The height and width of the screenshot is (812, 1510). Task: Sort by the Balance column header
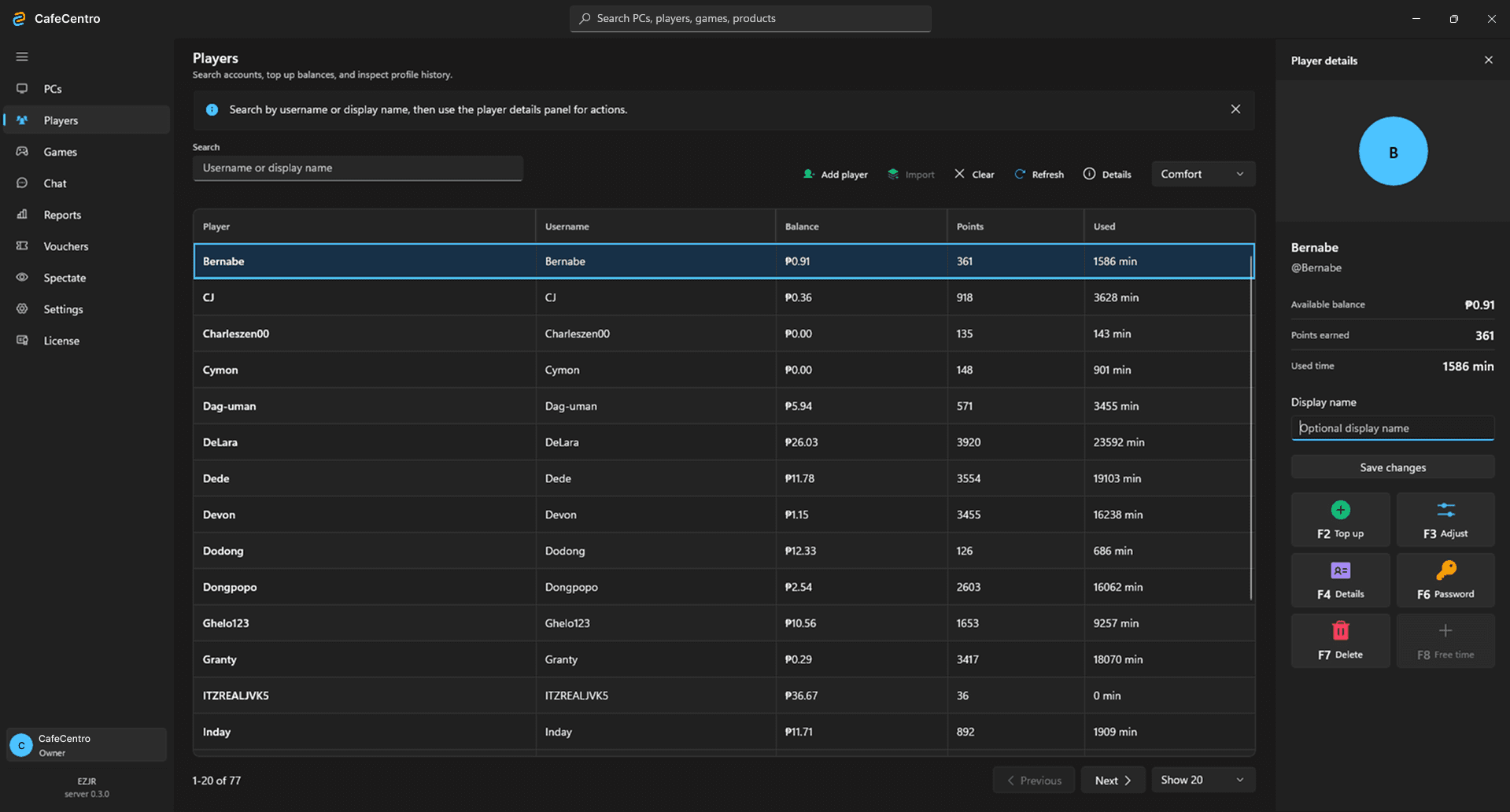(x=861, y=226)
